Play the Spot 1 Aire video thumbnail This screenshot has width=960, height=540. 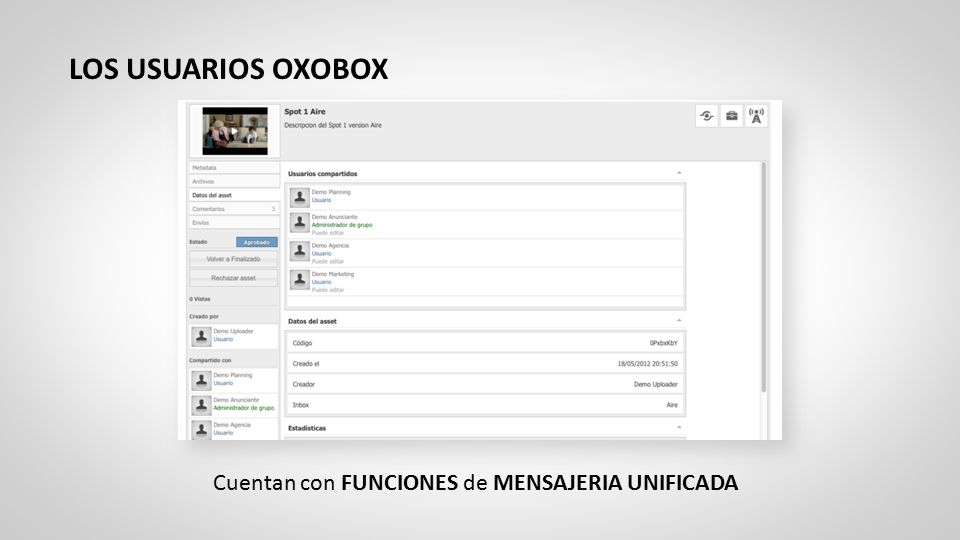235,131
